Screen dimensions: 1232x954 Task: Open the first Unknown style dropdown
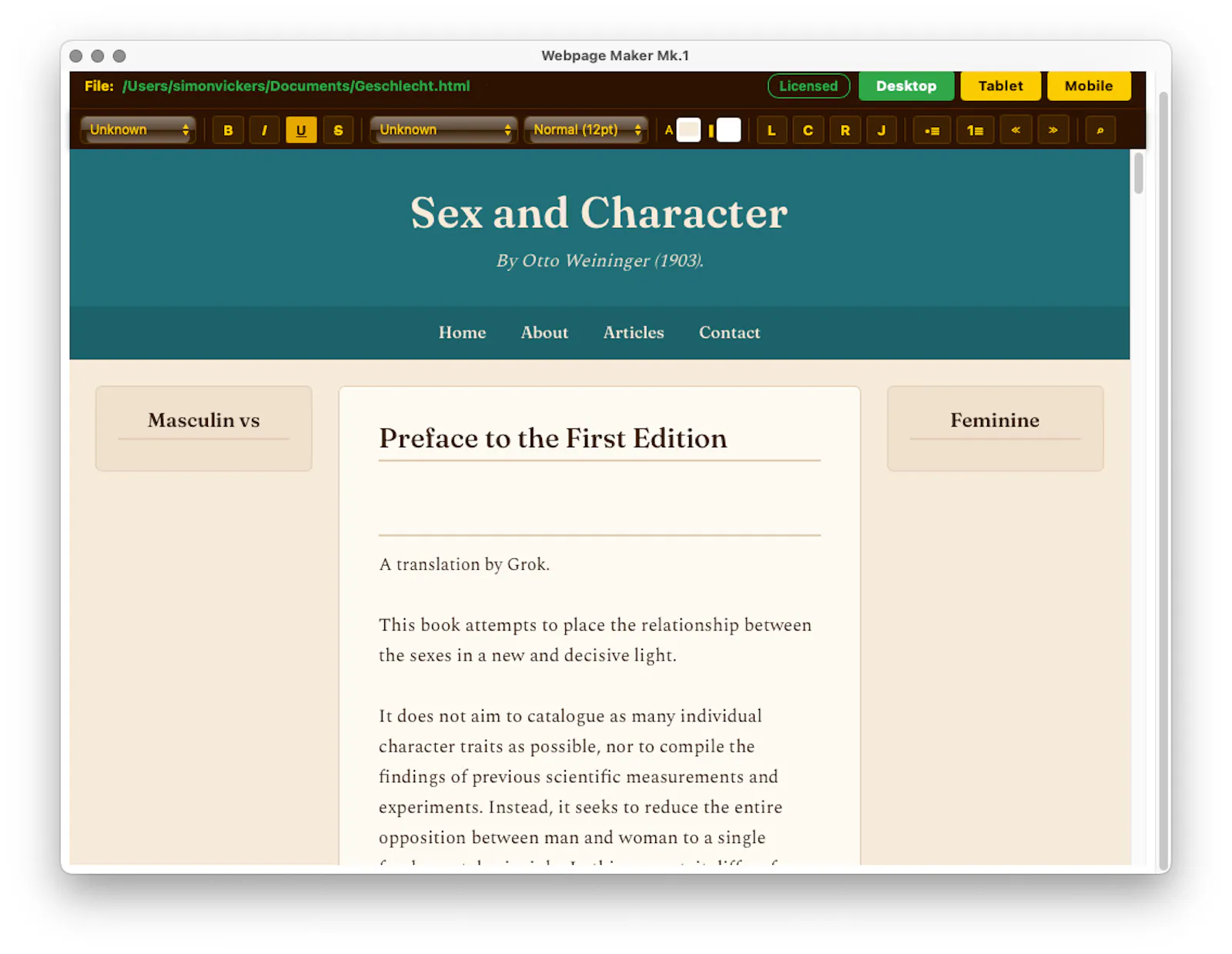click(x=139, y=130)
